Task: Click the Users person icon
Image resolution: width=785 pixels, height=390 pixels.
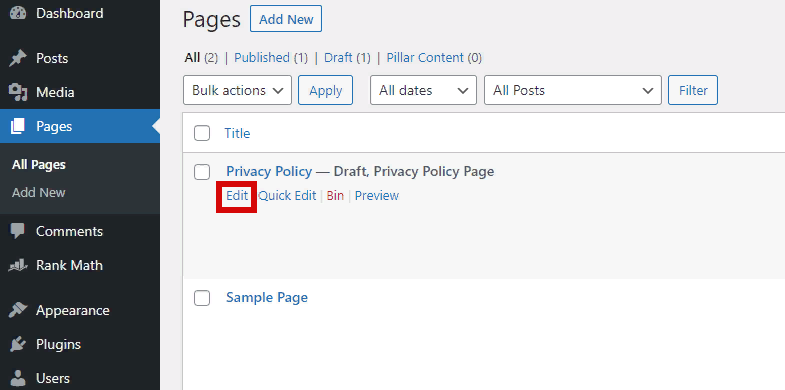Action: tap(18, 378)
